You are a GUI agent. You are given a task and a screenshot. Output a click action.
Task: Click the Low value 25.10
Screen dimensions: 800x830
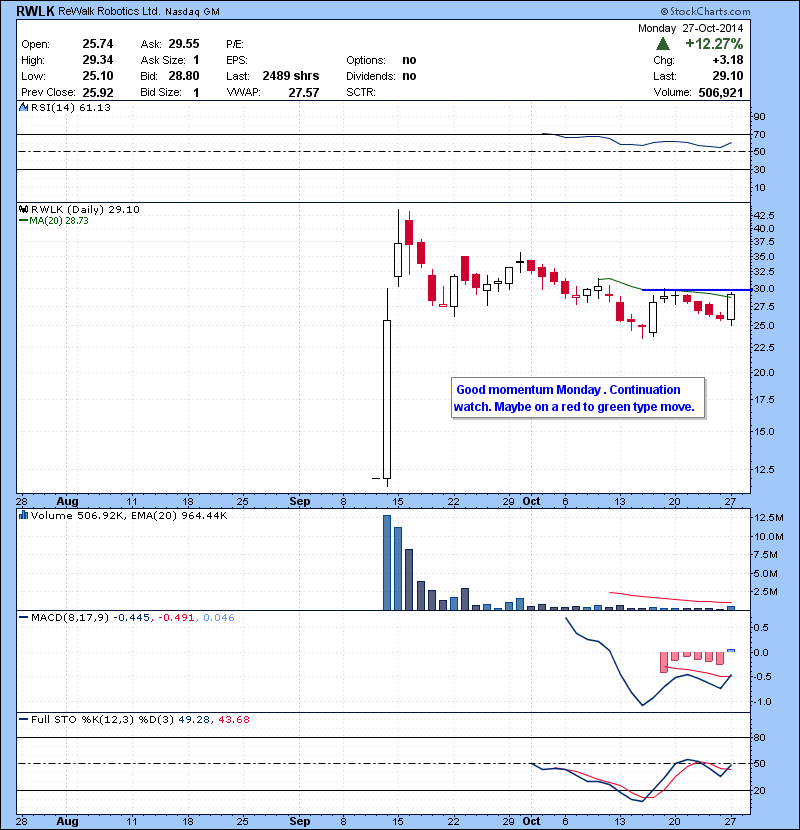(x=98, y=76)
